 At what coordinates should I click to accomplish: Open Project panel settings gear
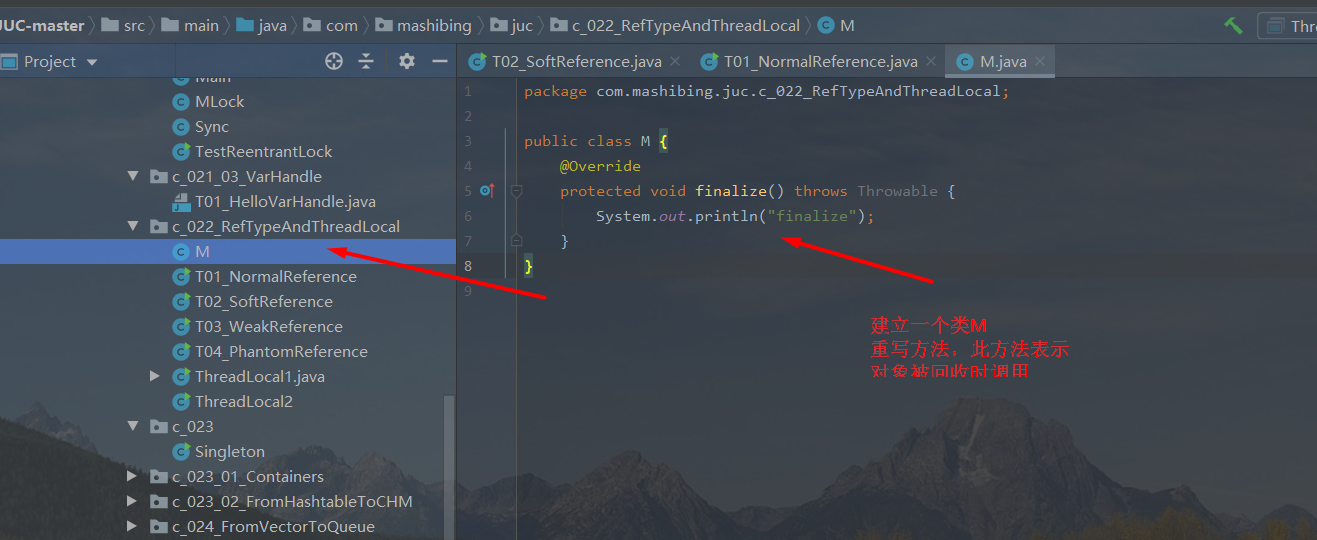406,62
